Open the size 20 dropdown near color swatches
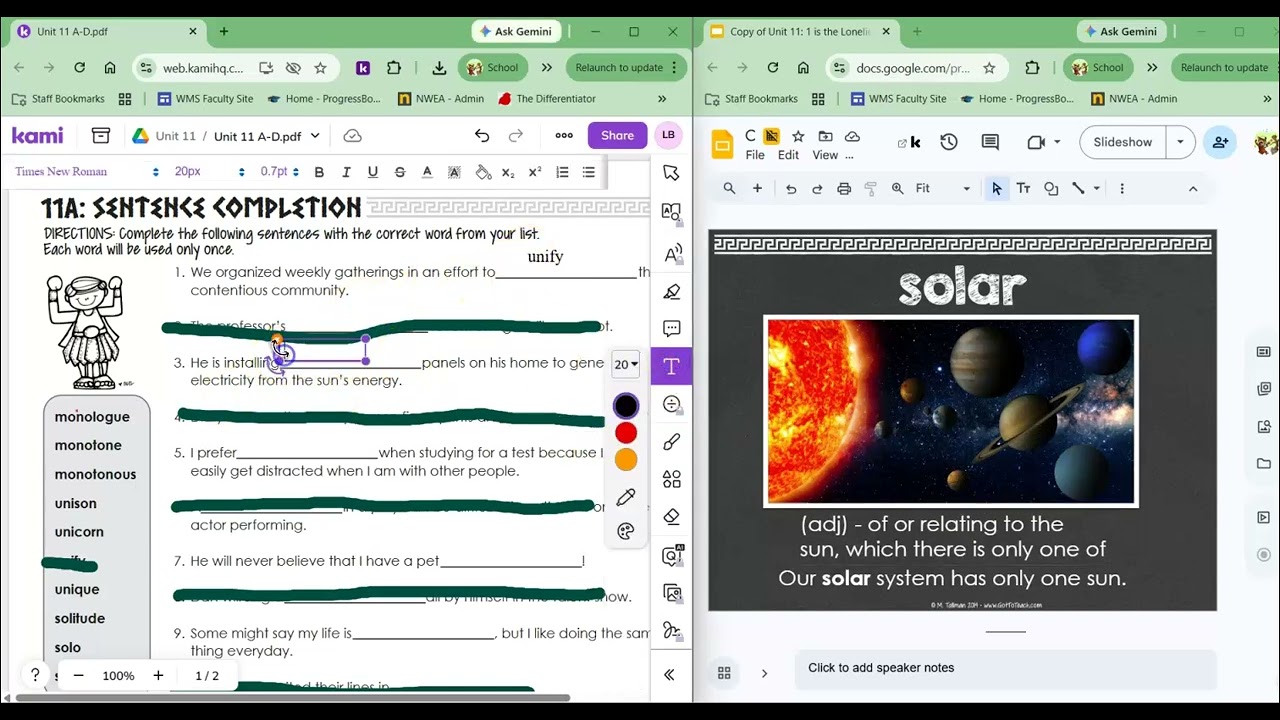 pyautogui.click(x=626, y=365)
